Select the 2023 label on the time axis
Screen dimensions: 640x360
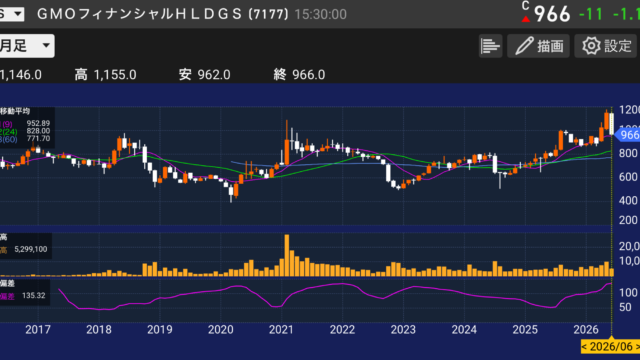point(403,329)
